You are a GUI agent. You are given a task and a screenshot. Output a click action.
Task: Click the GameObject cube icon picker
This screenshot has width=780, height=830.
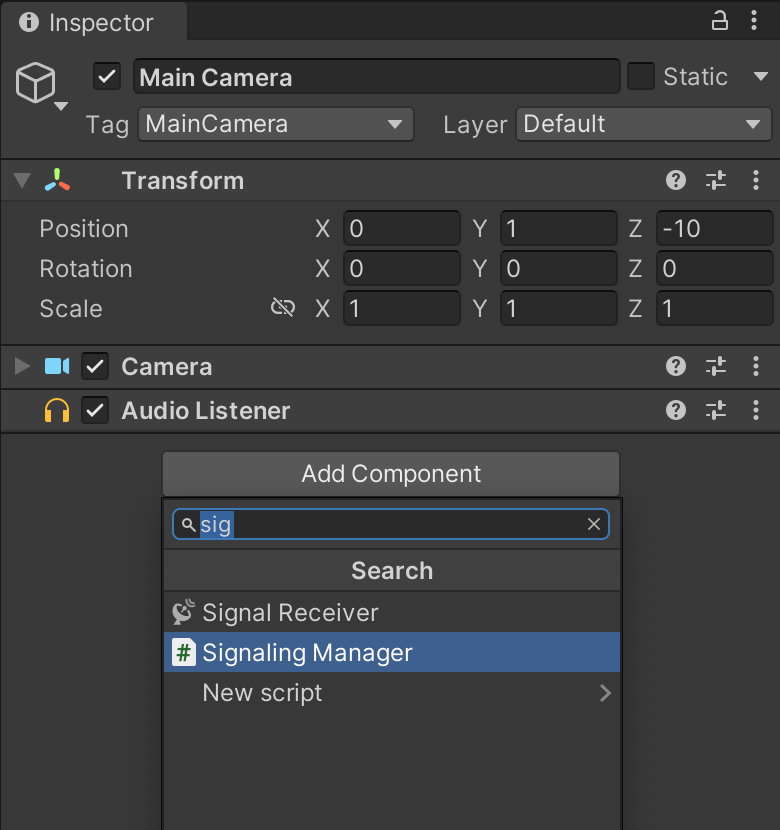[x=35, y=82]
